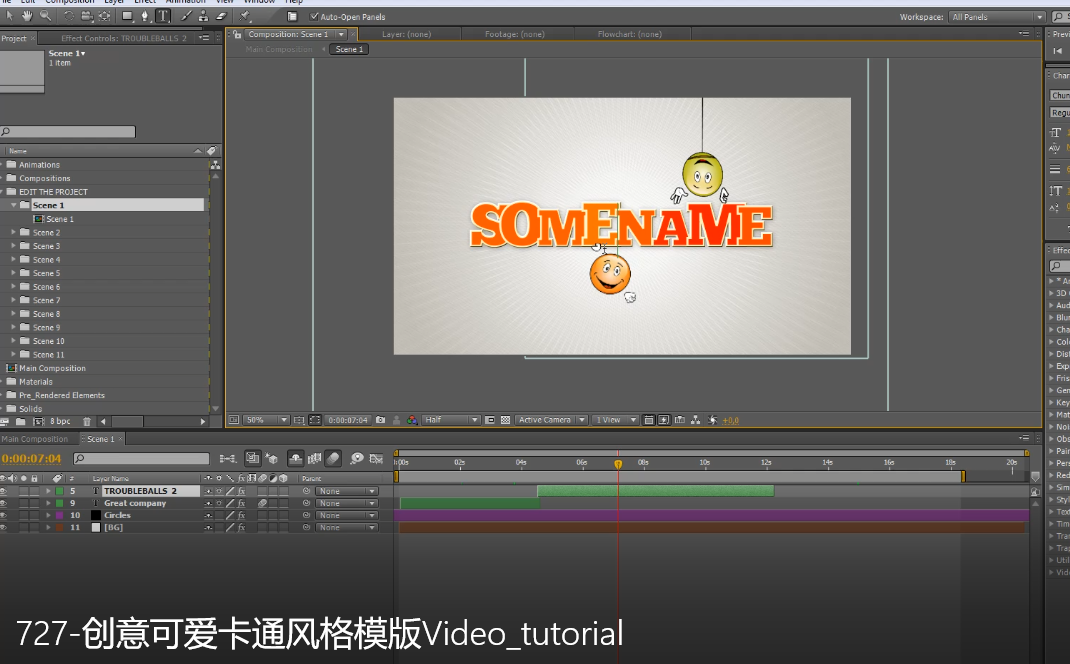The image size is (1070, 664).
Task: Toggle the Live Update icon in timeline
Action: point(252,459)
